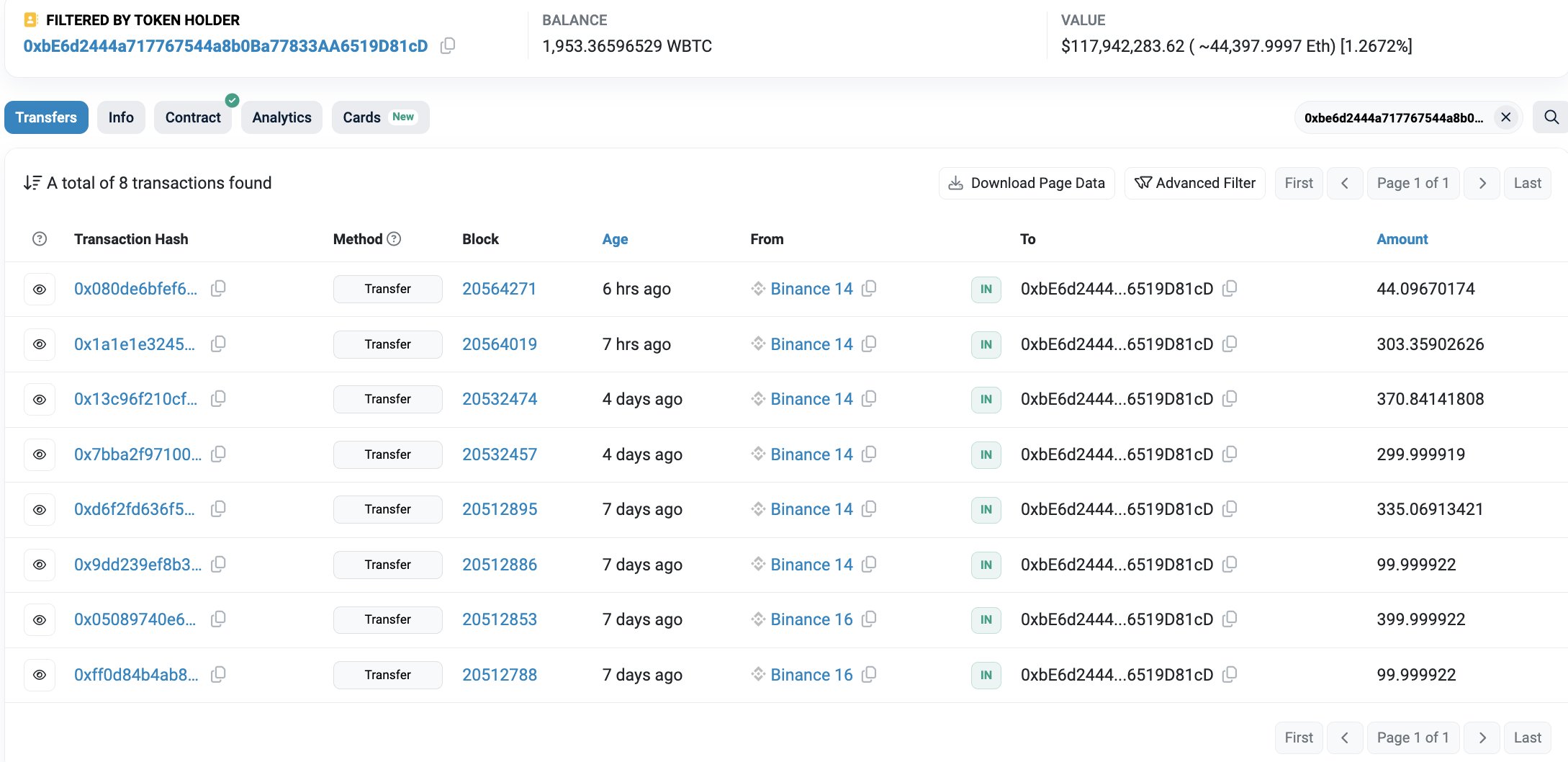Copy hash 0x080de6bfef6 to clipboard
This screenshot has width=1568, height=762.
click(x=218, y=289)
